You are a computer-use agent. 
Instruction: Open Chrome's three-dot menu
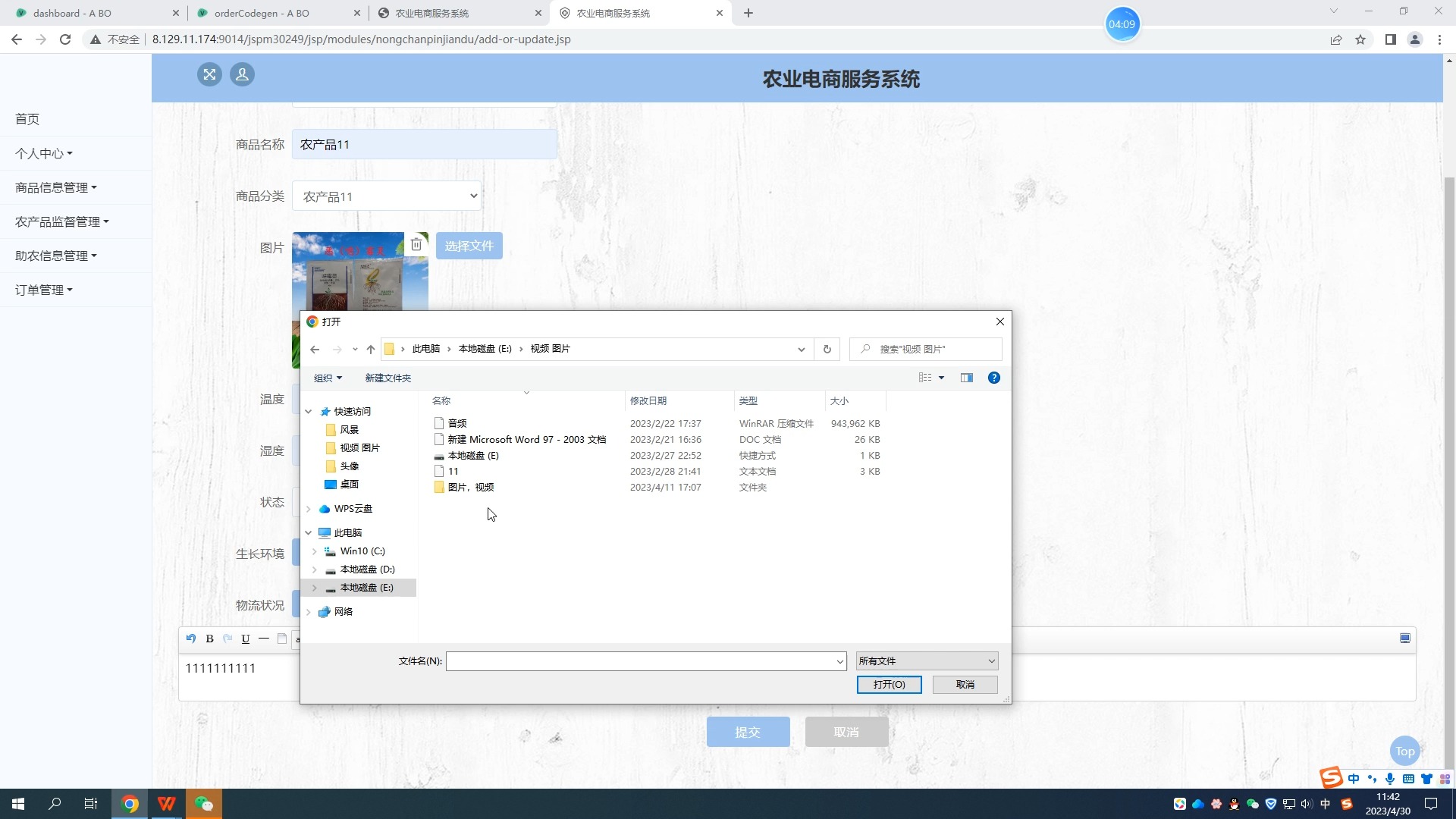pyautogui.click(x=1439, y=39)
